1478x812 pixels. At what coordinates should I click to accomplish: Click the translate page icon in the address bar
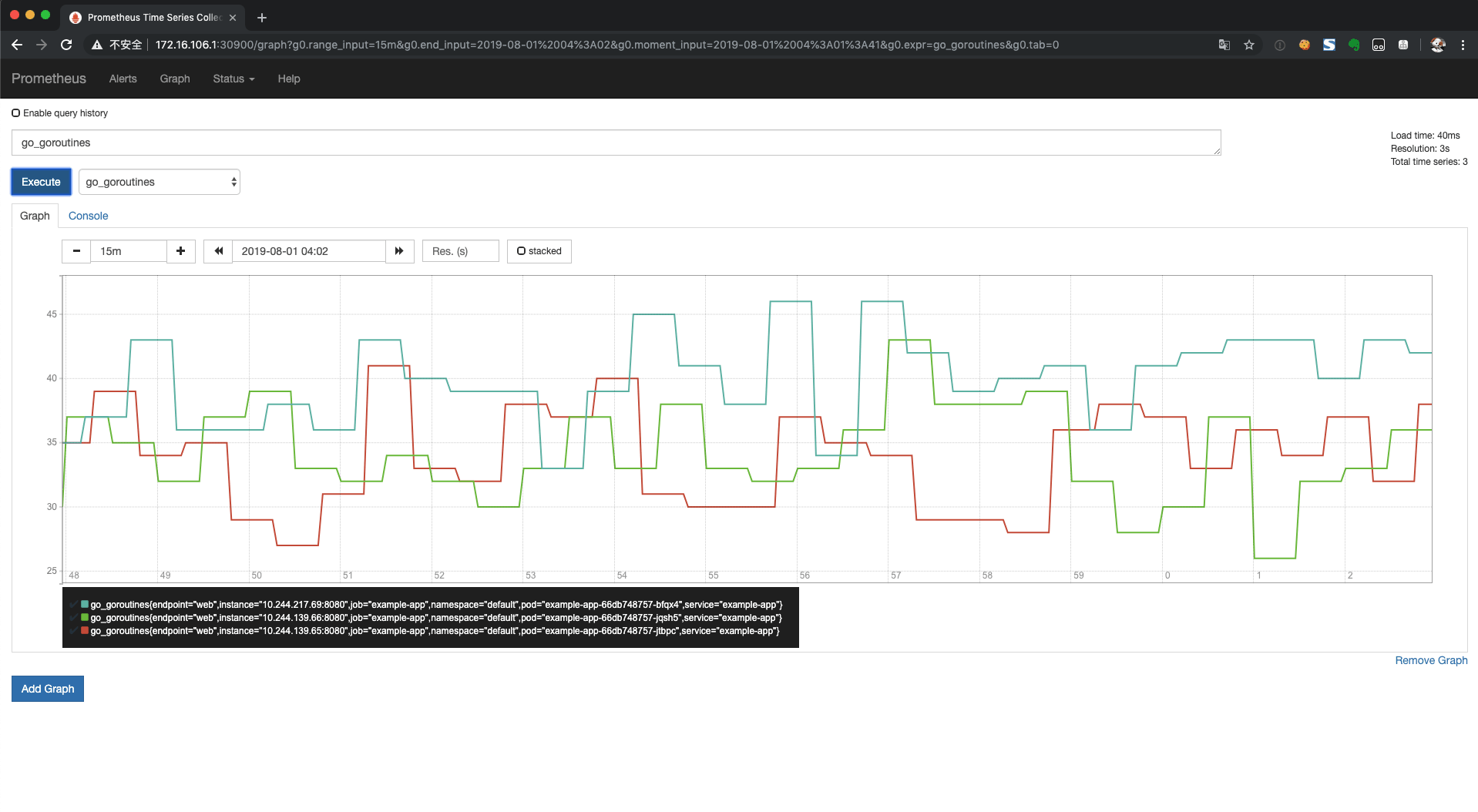pyautogui.click(x=1224, y=45)
